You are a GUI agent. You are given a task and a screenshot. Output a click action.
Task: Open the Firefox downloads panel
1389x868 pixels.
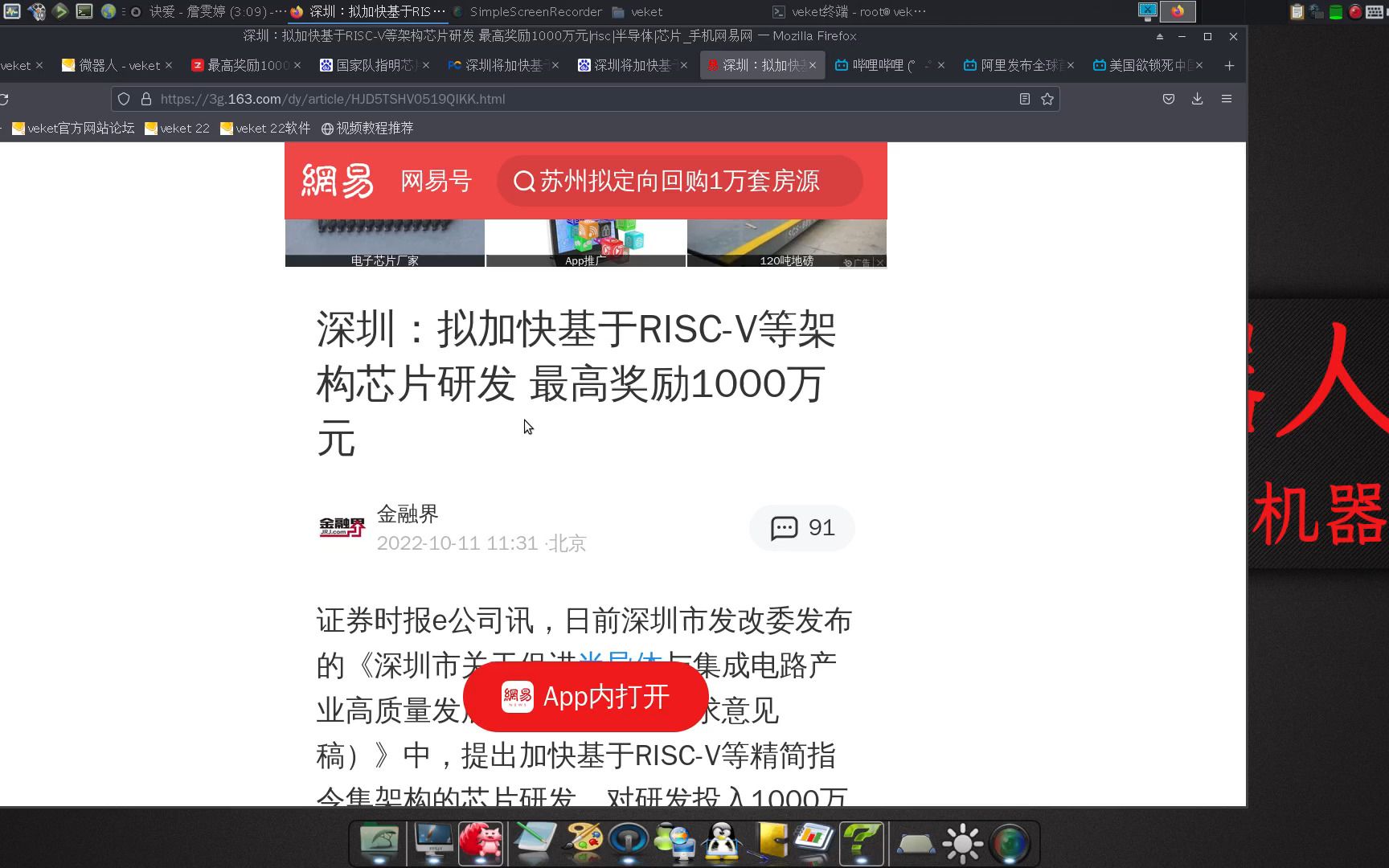coord(1197,99)
